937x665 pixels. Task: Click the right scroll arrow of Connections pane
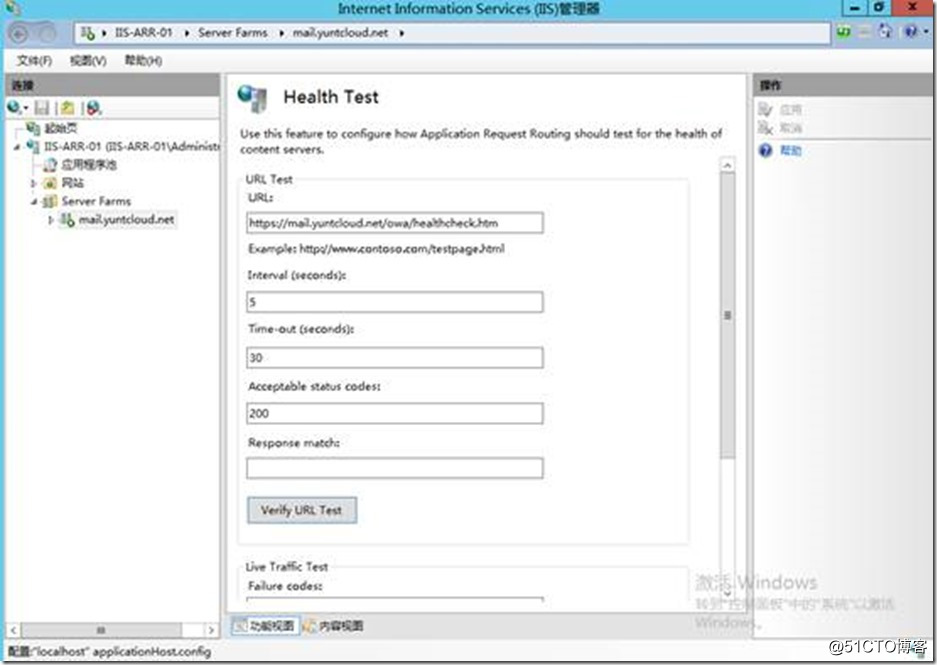(x=211, y=630)
